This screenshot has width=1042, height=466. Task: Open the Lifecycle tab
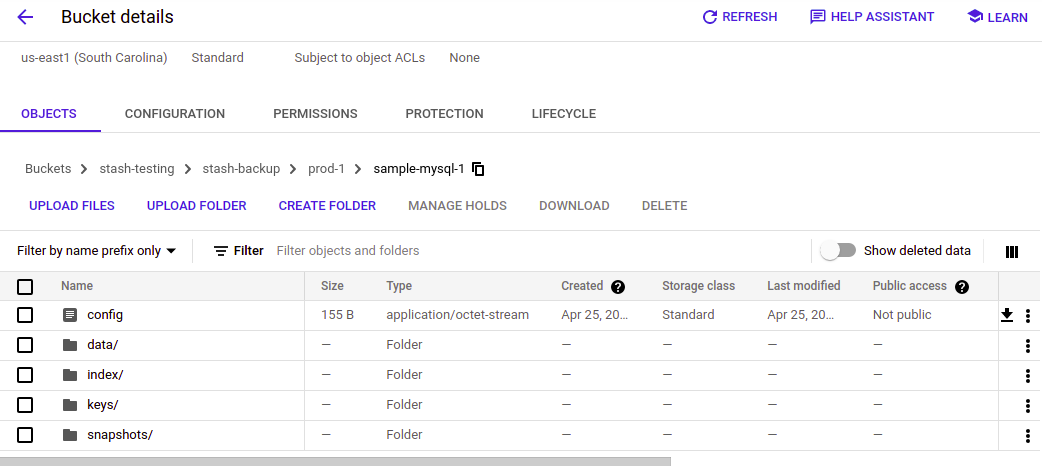tap(563, 114)
